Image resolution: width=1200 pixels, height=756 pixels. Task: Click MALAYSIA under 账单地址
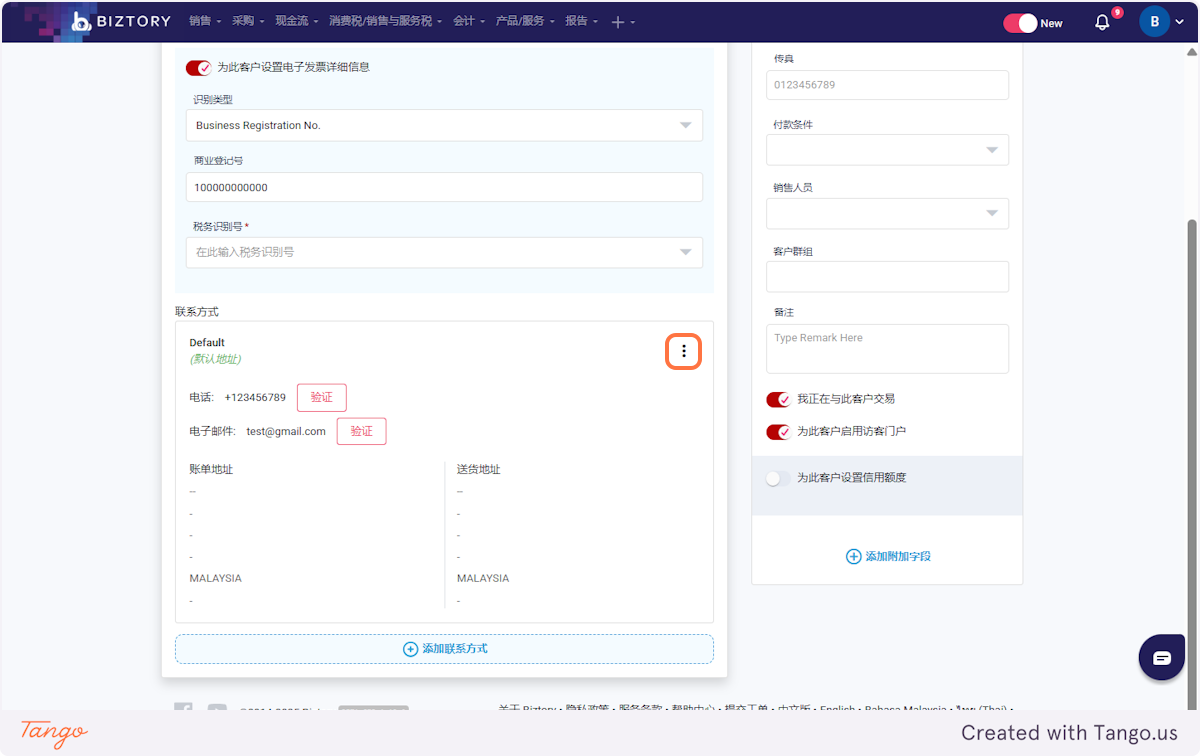coord(216,578)
